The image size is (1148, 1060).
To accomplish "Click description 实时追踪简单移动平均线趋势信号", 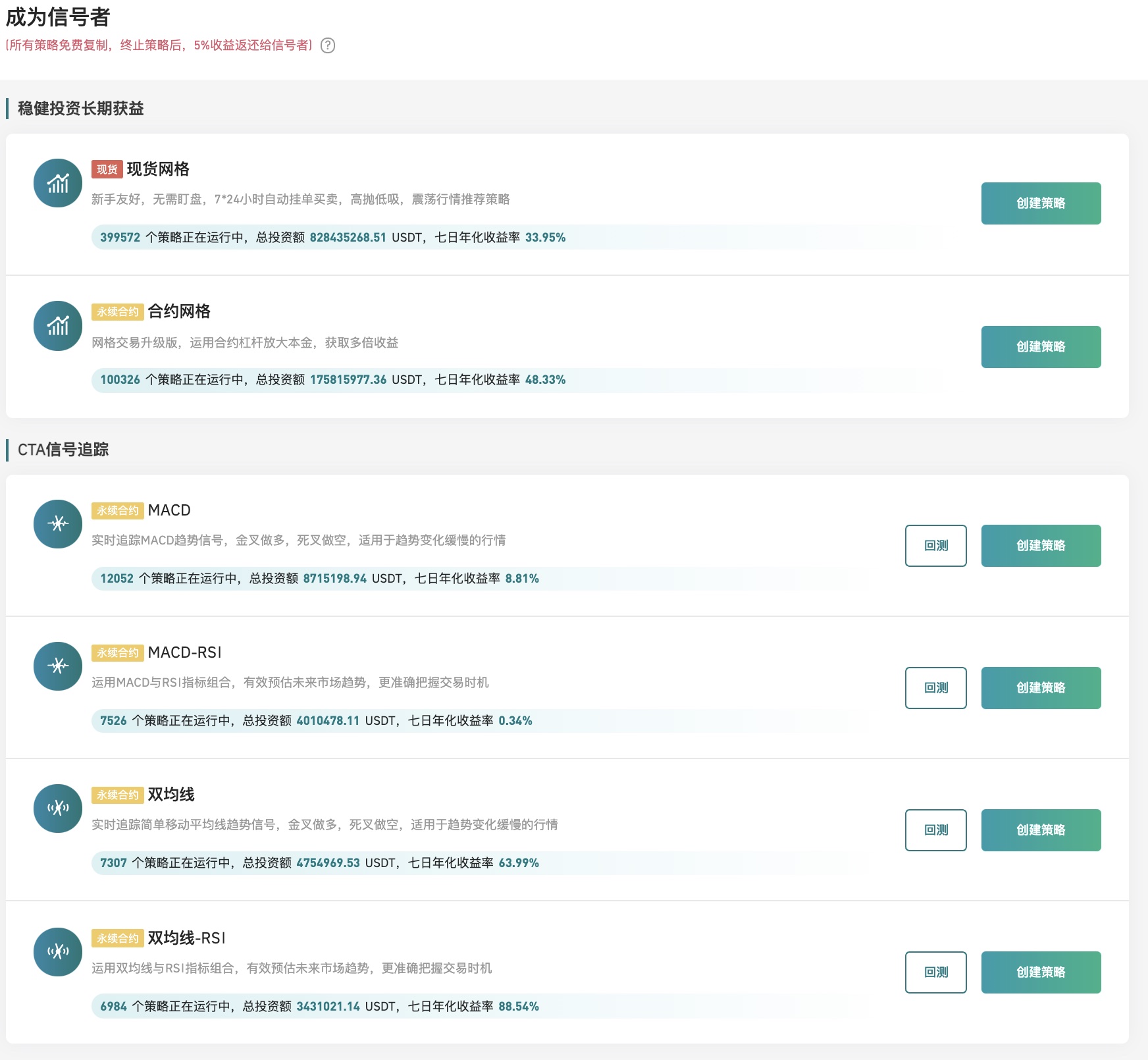I will [325, 825].
